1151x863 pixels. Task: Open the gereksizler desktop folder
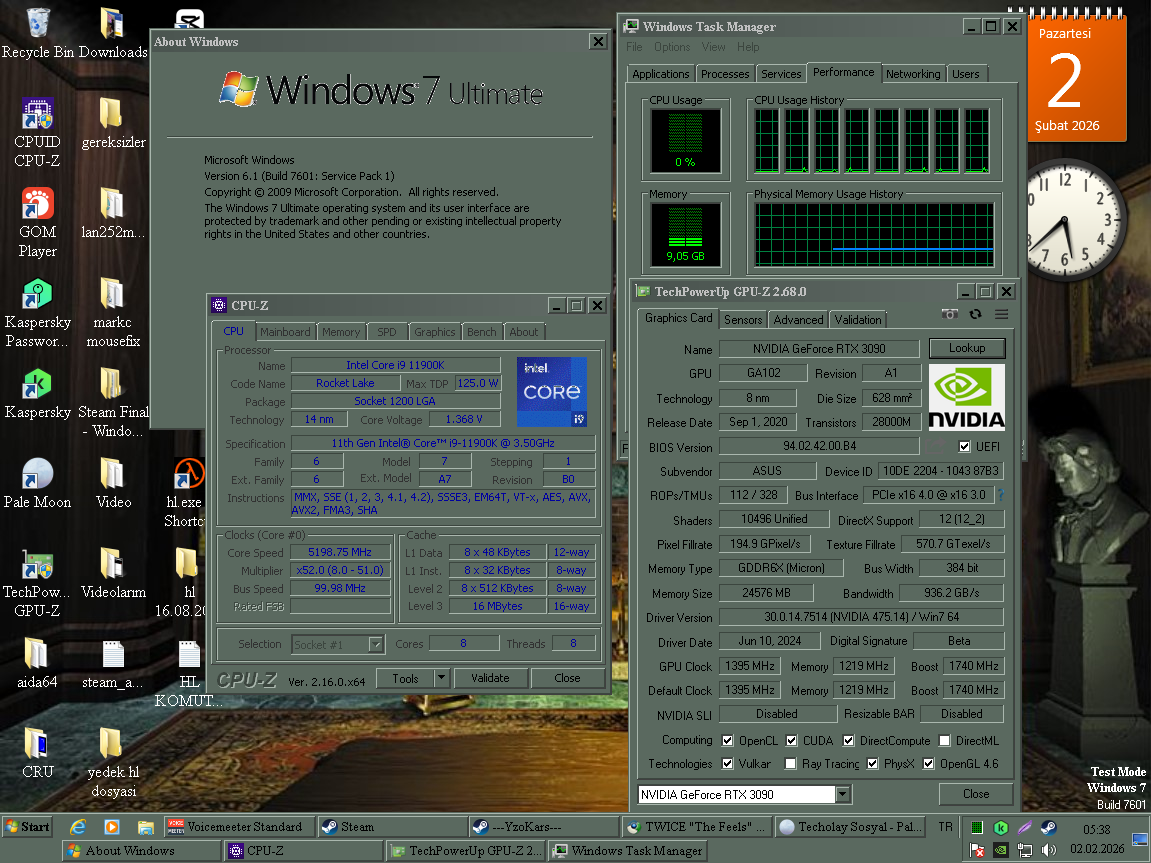[x=113, y=123]
